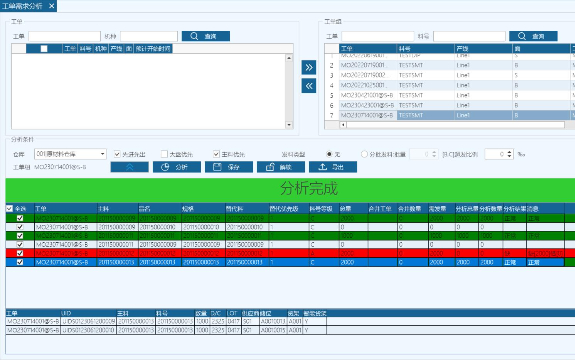Toggle the select-all 全选 header checkbox

click(x=10, y=209)
